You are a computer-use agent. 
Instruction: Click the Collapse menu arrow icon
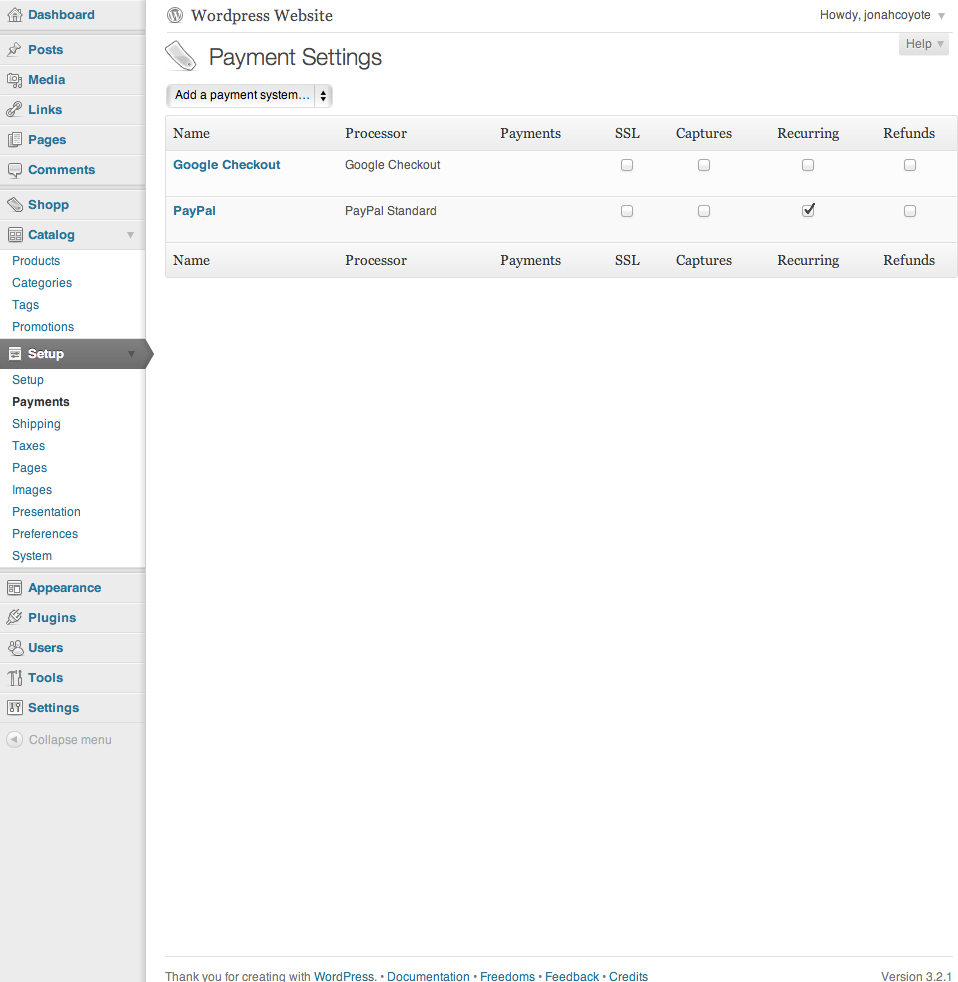(14, 740)
